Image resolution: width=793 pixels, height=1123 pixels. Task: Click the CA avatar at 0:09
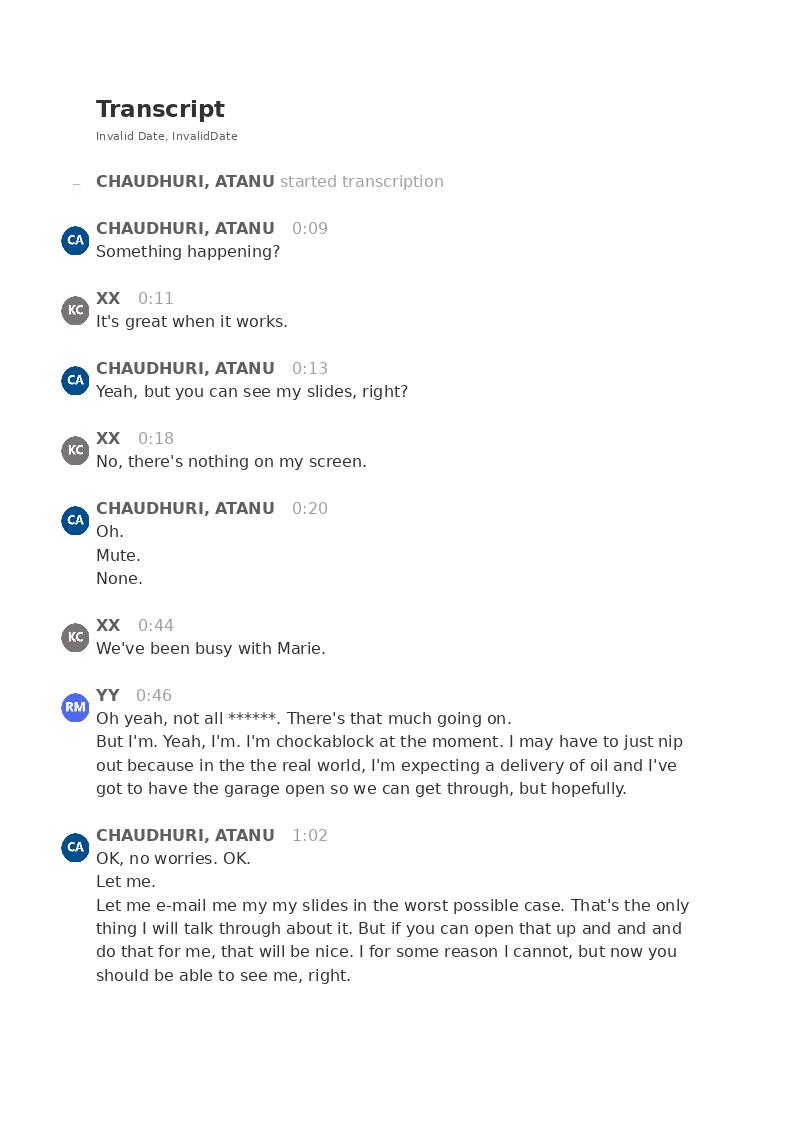click(x=75, y=241)
